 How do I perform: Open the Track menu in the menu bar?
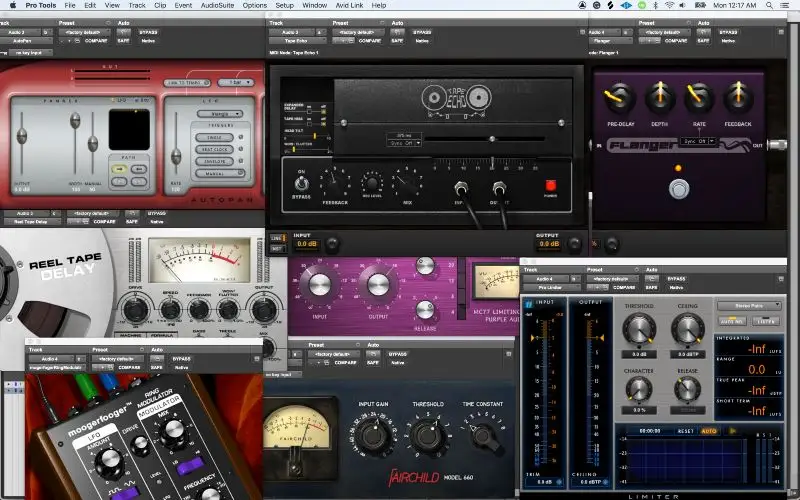tap(136, 5)
